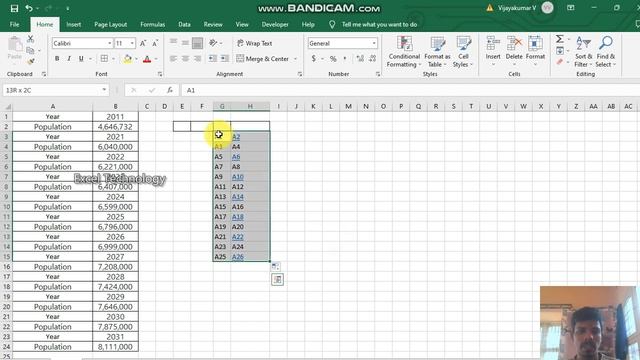Screen dimensions: 640x360
Task: Click the Decrease Indent icon
Action: point(213,59)
